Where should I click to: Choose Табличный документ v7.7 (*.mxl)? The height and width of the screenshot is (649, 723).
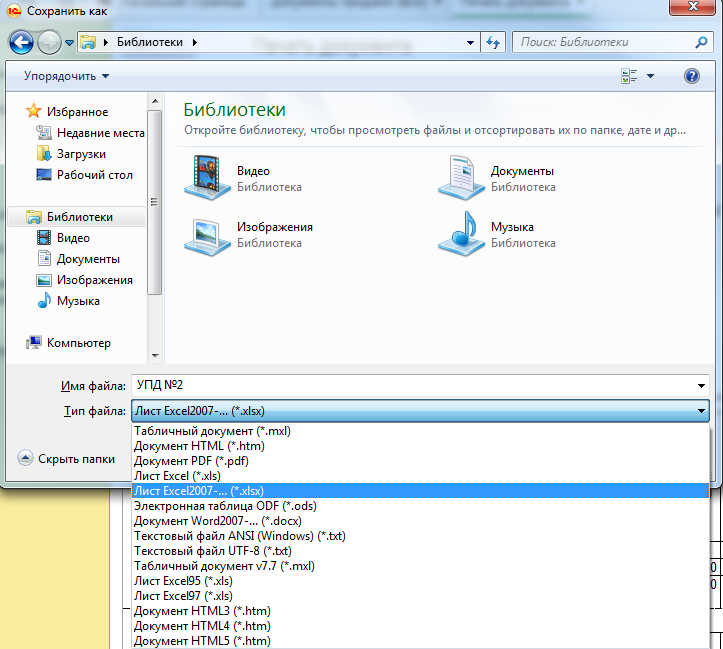(x=420, y=566)
